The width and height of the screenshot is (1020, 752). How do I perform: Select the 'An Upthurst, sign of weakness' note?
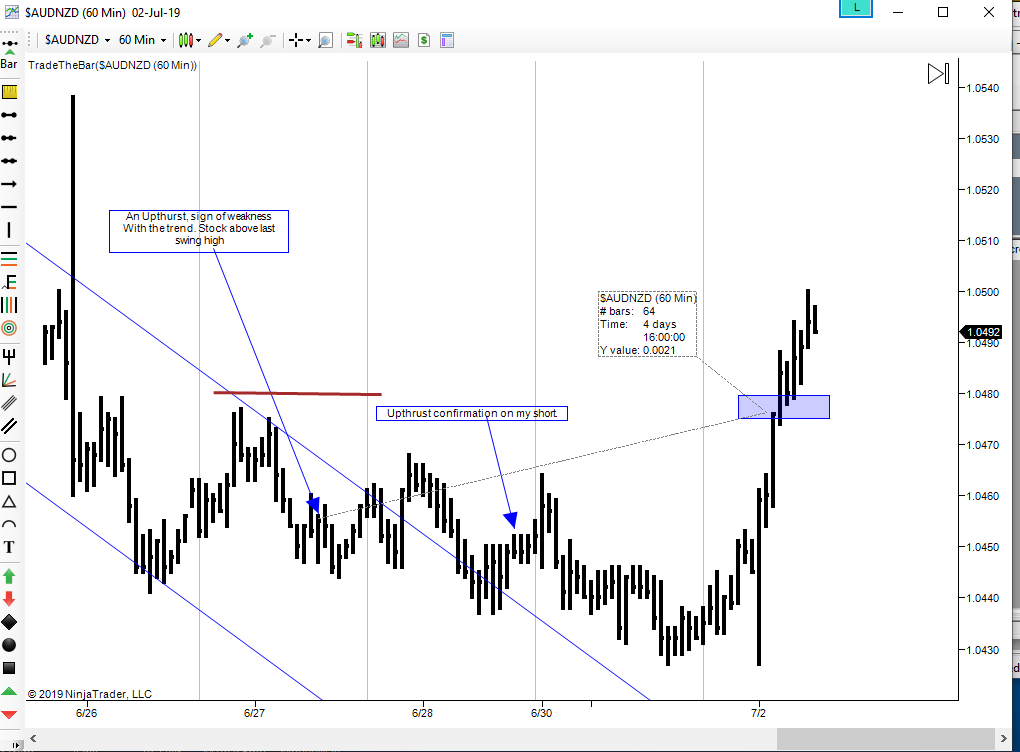199,231
